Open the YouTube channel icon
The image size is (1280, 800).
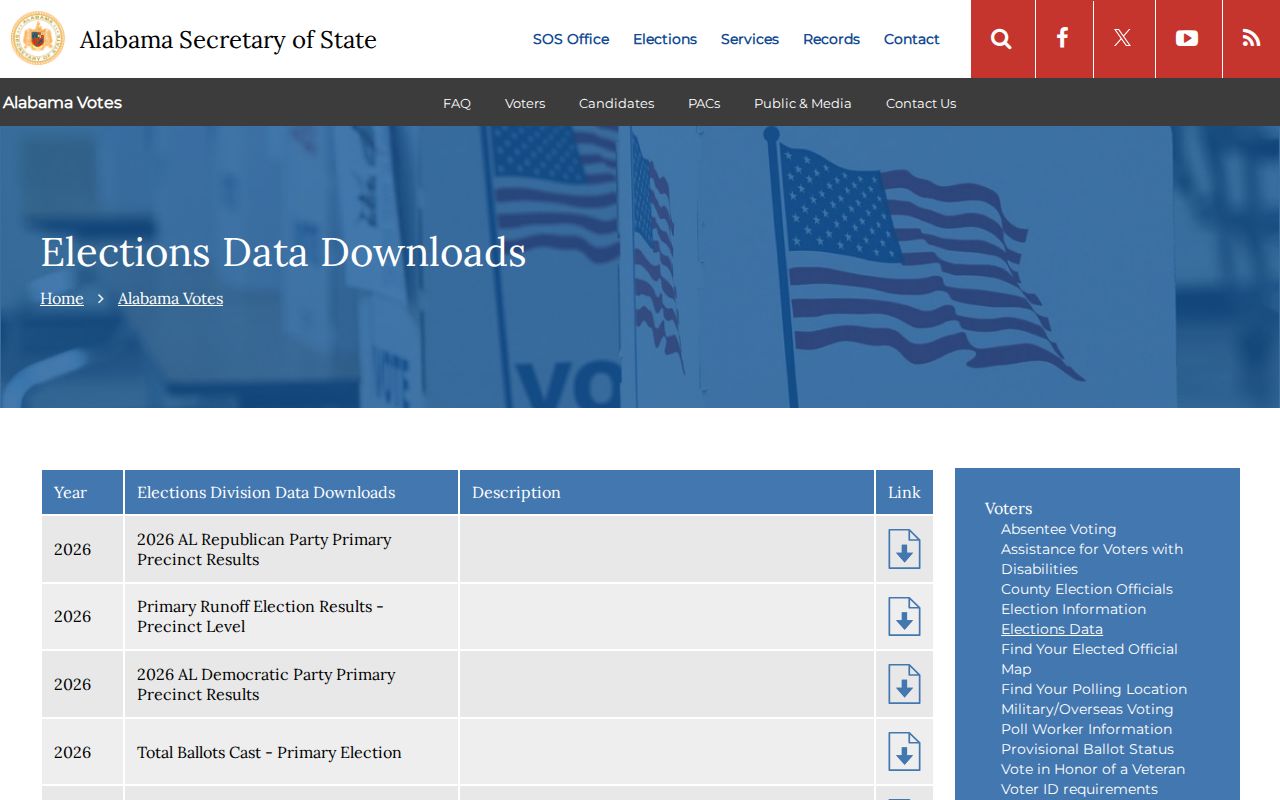point(1187,39)
